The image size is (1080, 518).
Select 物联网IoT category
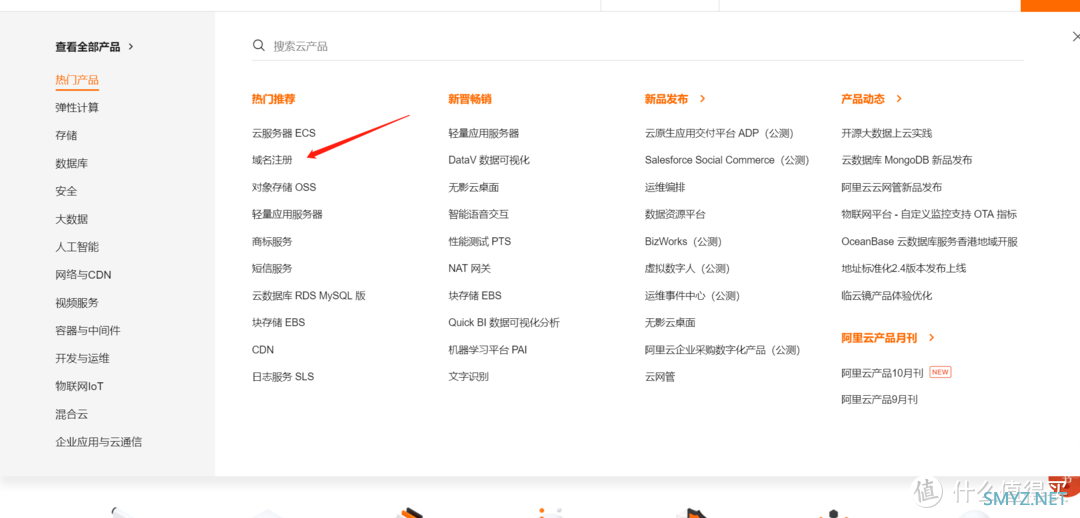79,386
